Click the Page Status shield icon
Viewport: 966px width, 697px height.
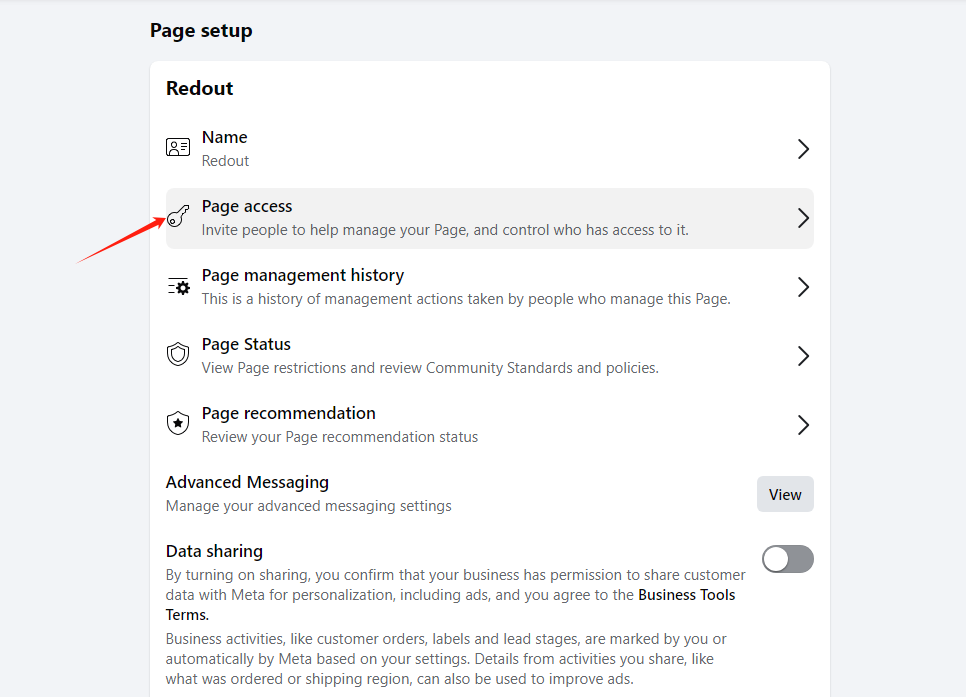(178, 355)
